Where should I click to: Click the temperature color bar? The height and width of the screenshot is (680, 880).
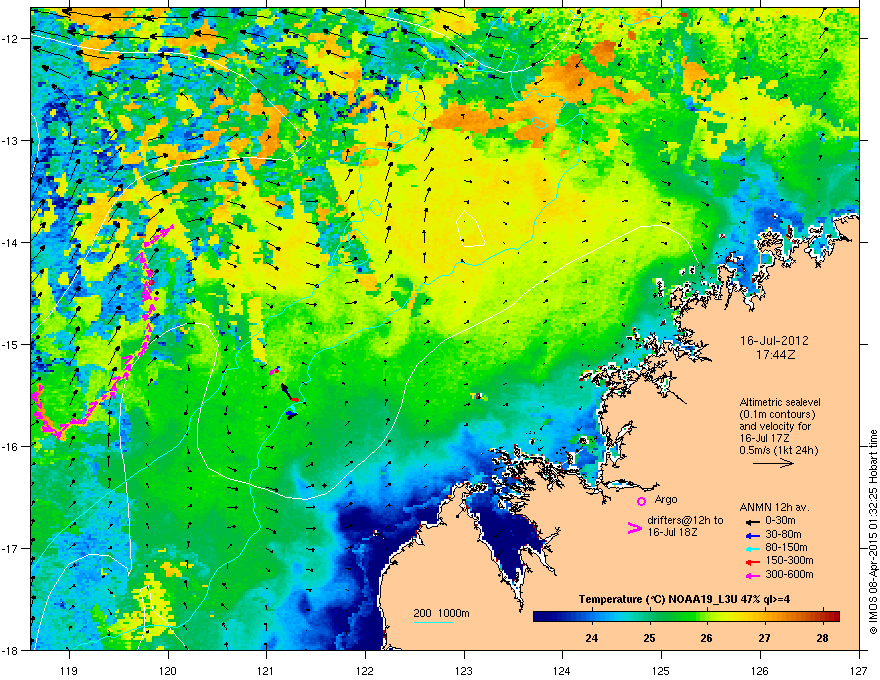coord(686,616)
